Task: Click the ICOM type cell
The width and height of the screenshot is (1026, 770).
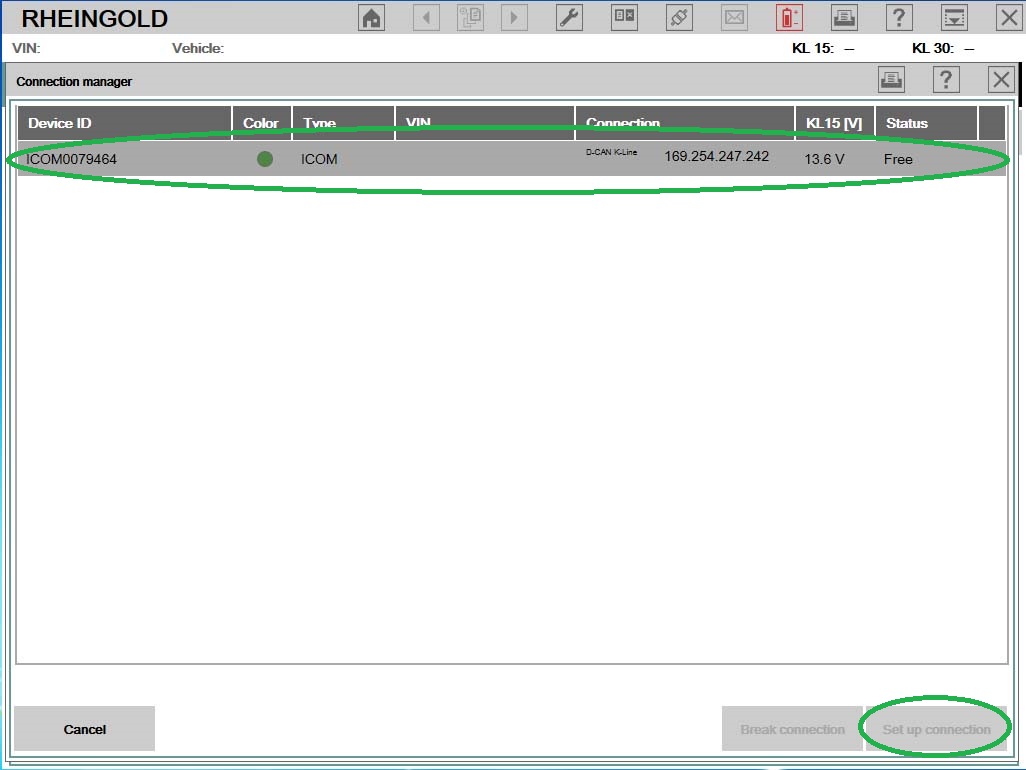Action: tap(319, 159)
